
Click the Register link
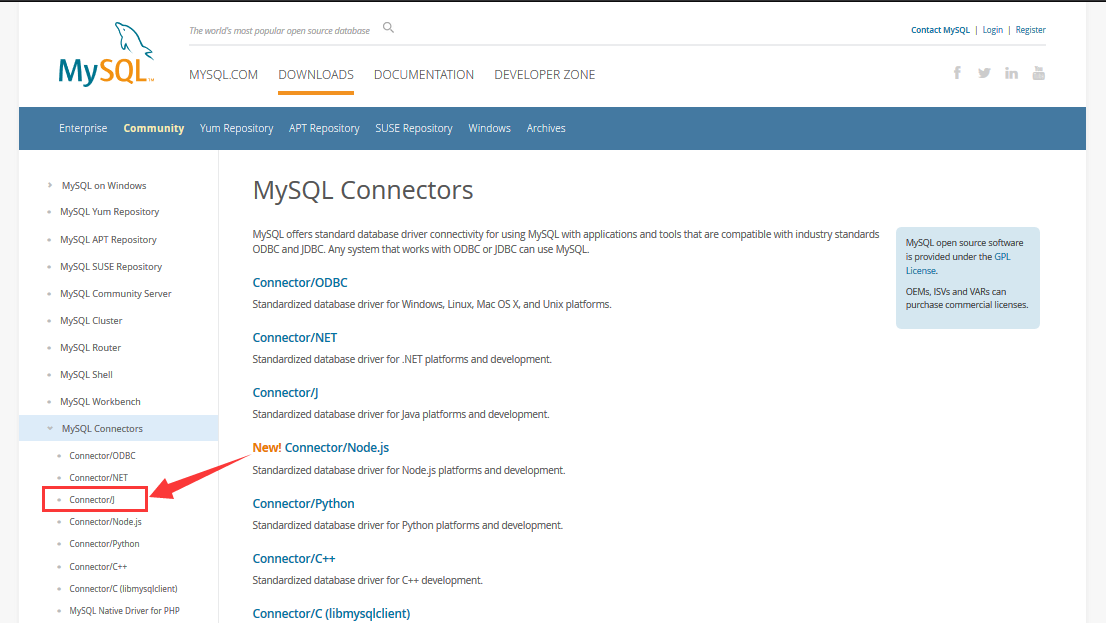click(x=1031, y=30)
